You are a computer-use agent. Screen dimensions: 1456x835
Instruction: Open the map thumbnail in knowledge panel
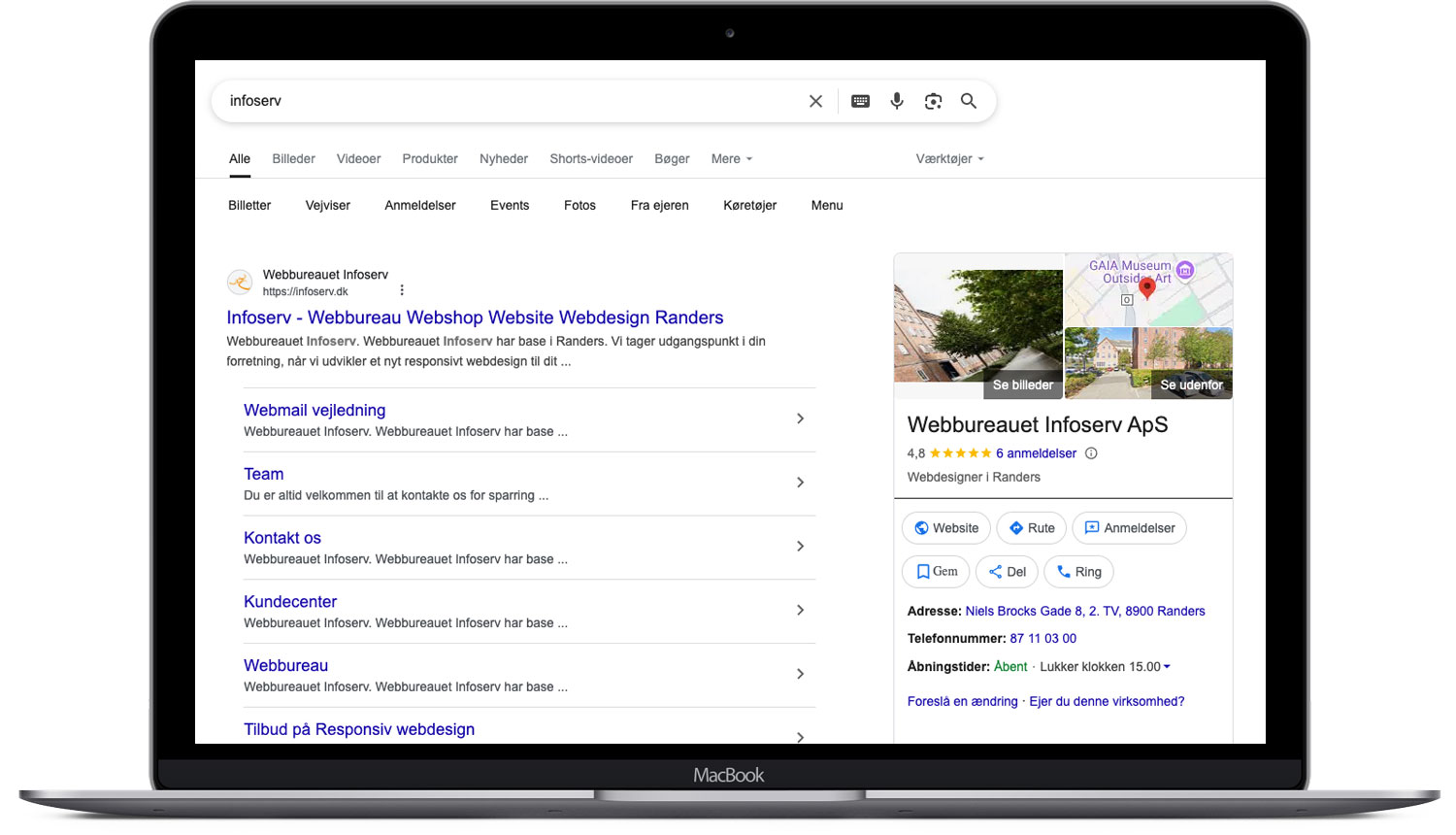coord(1149,289)
